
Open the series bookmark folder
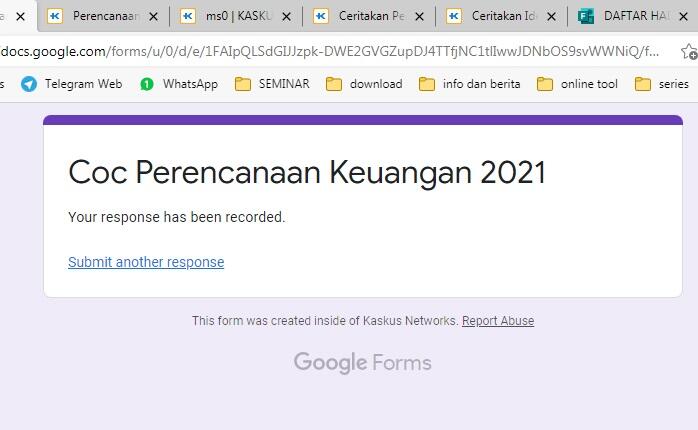click(661, 84)
